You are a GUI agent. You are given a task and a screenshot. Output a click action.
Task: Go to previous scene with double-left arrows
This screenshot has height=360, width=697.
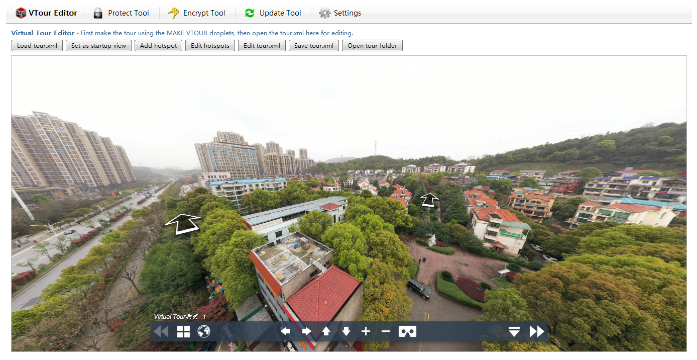click(161, 332)
